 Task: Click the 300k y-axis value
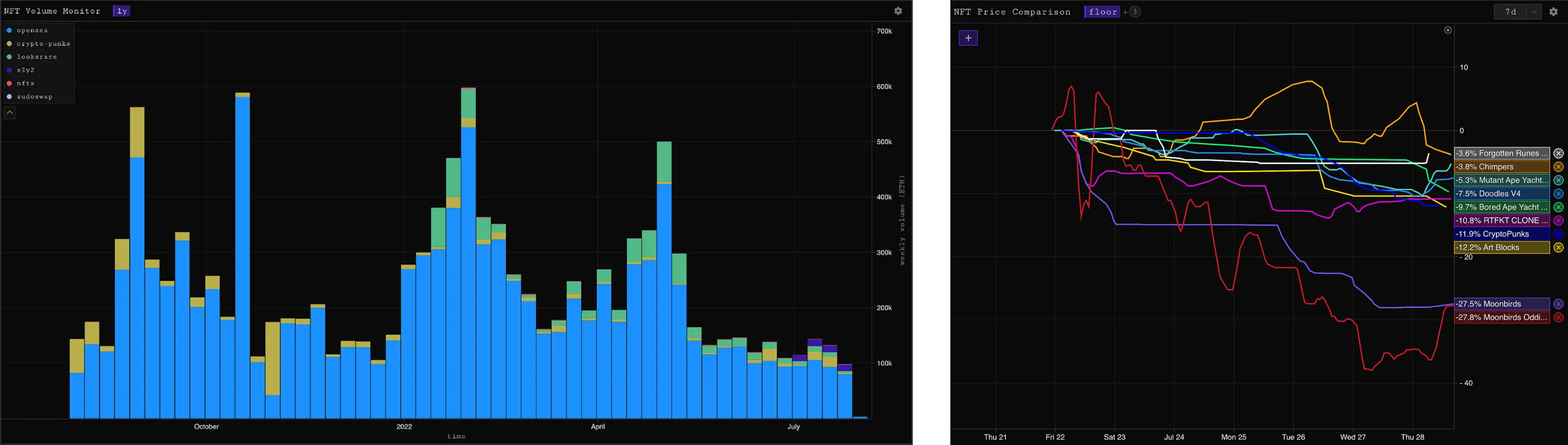click(884, 253)
